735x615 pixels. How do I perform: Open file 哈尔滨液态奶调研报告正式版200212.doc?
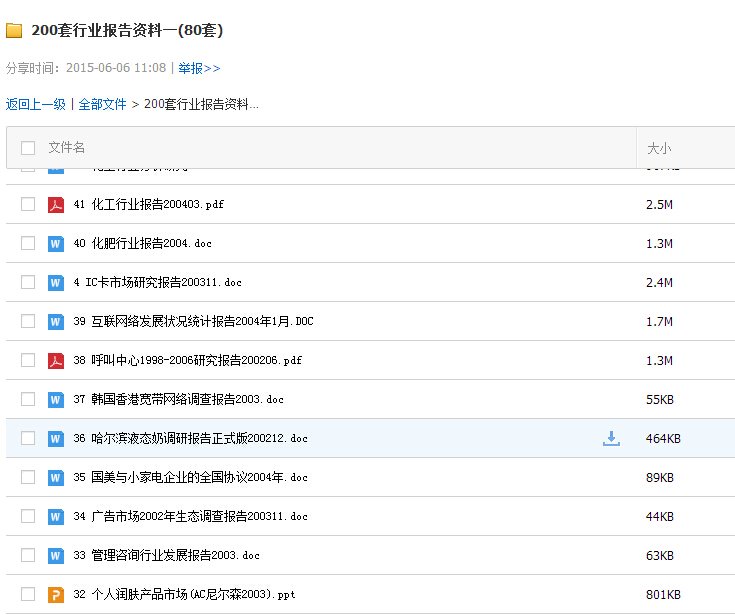click(x=199, y=438)
